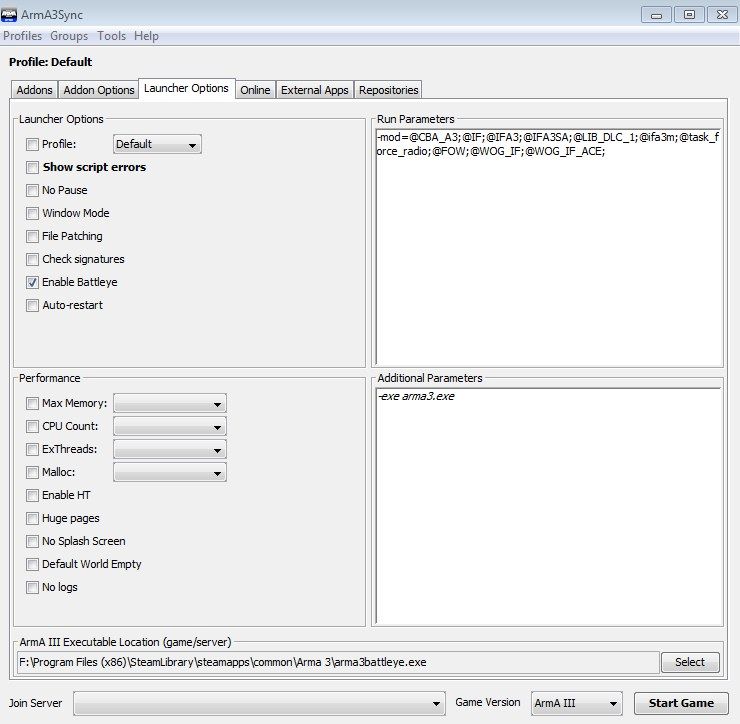
Task: Uncheck Enable Battleye
Action: pos(32,282)
